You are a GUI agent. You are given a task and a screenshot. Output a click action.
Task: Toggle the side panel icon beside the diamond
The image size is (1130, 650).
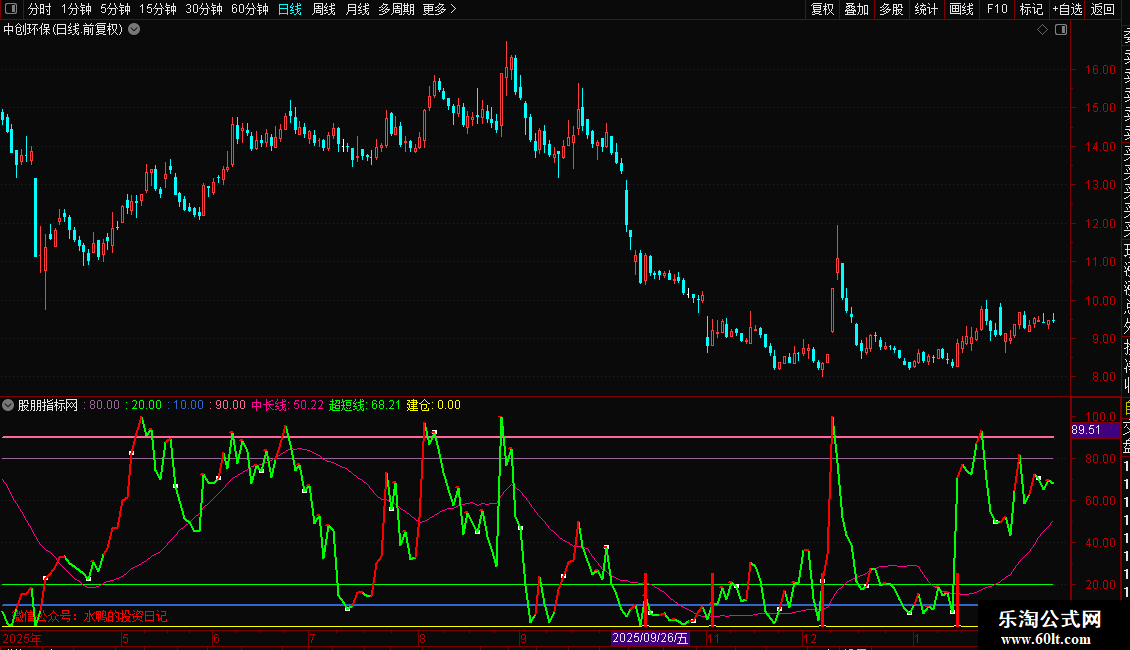[x=1061, y=30]
